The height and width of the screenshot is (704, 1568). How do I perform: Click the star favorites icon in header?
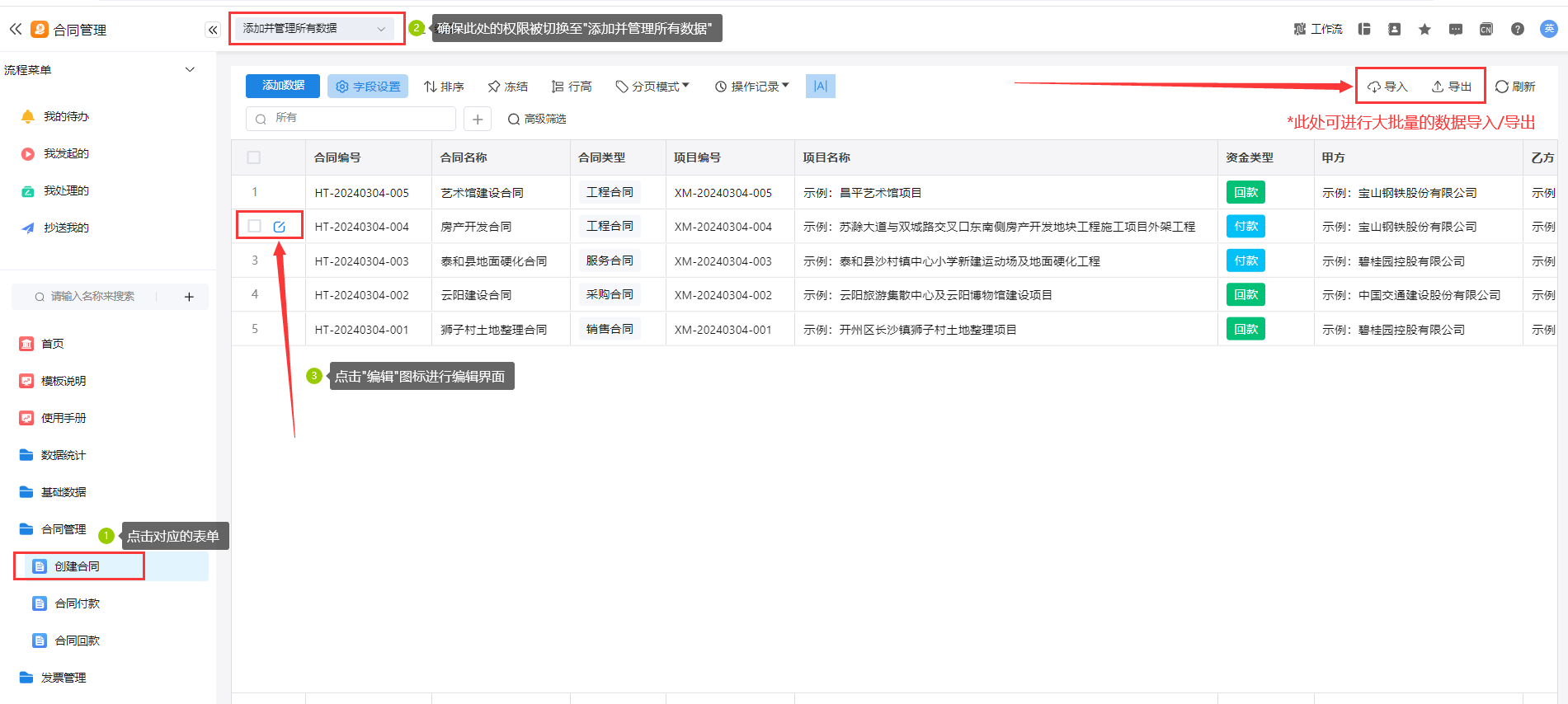1424,29
